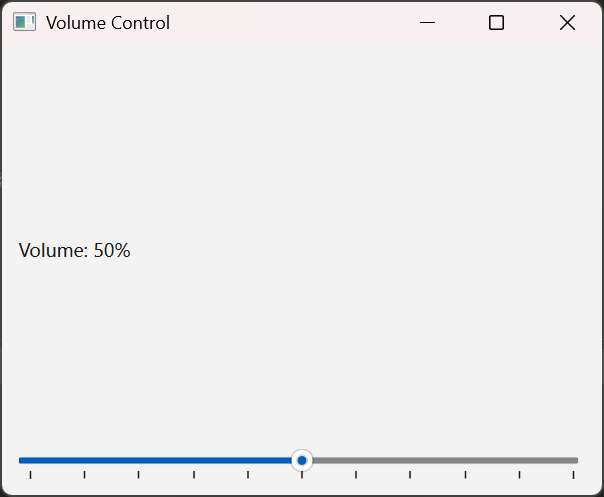This screenshot has width=604, height=497.
Task: Click the blue filled slider track
Action: [x=155, y=460]
